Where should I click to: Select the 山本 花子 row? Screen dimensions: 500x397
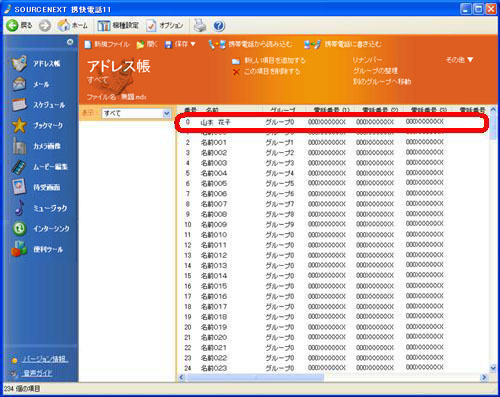coord(331,122)
